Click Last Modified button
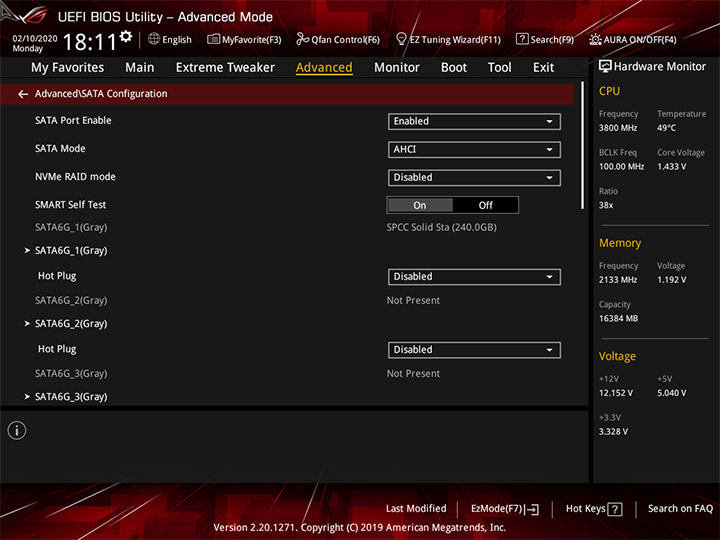 [416, 509]
